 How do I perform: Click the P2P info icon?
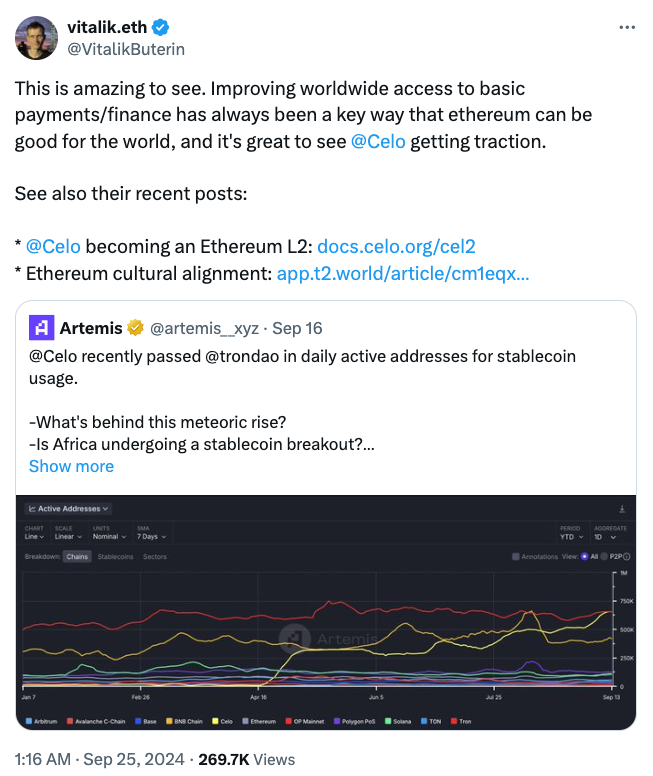(627, 557)
